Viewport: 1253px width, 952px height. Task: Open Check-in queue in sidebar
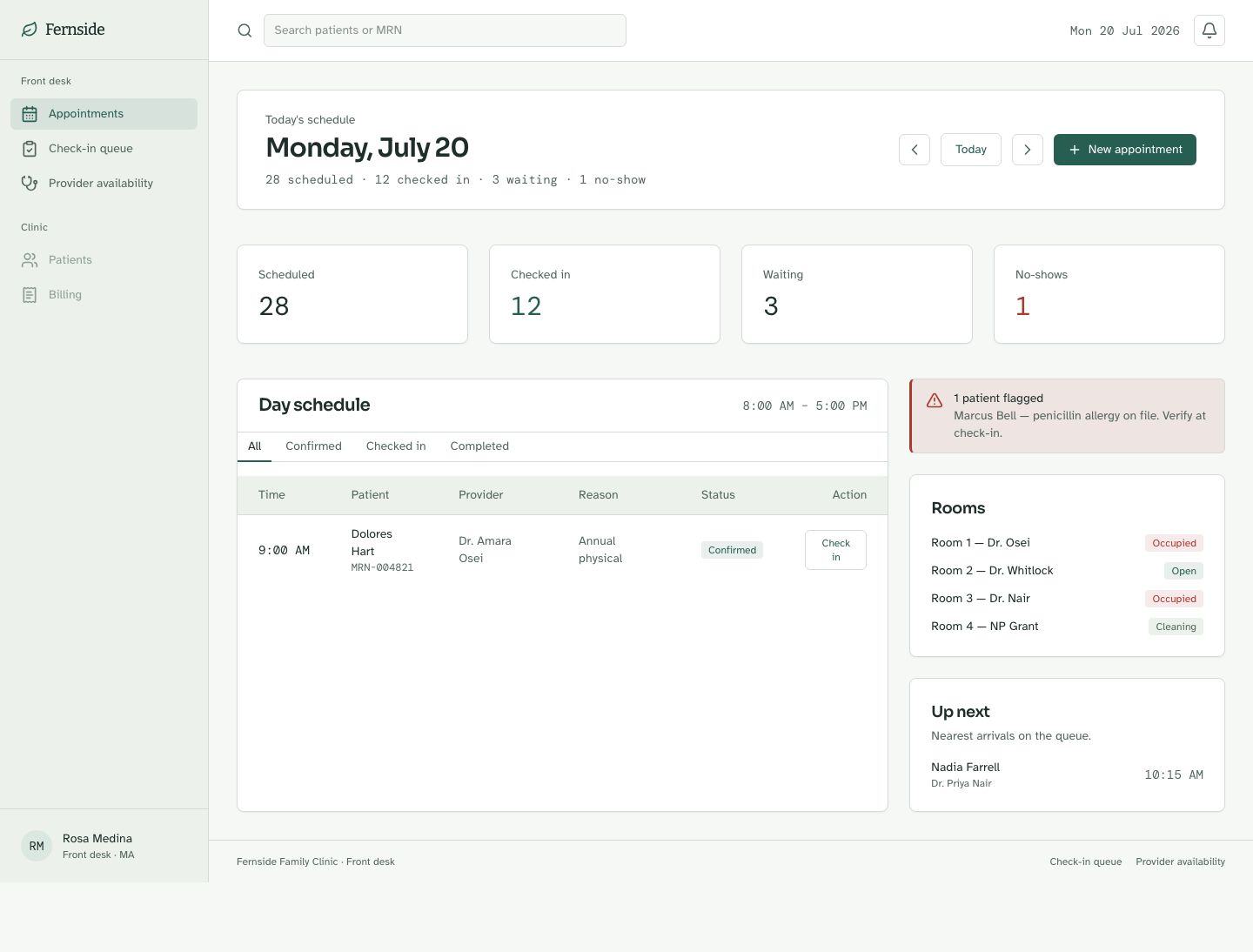pyautogui.click(x=104, y=149)
